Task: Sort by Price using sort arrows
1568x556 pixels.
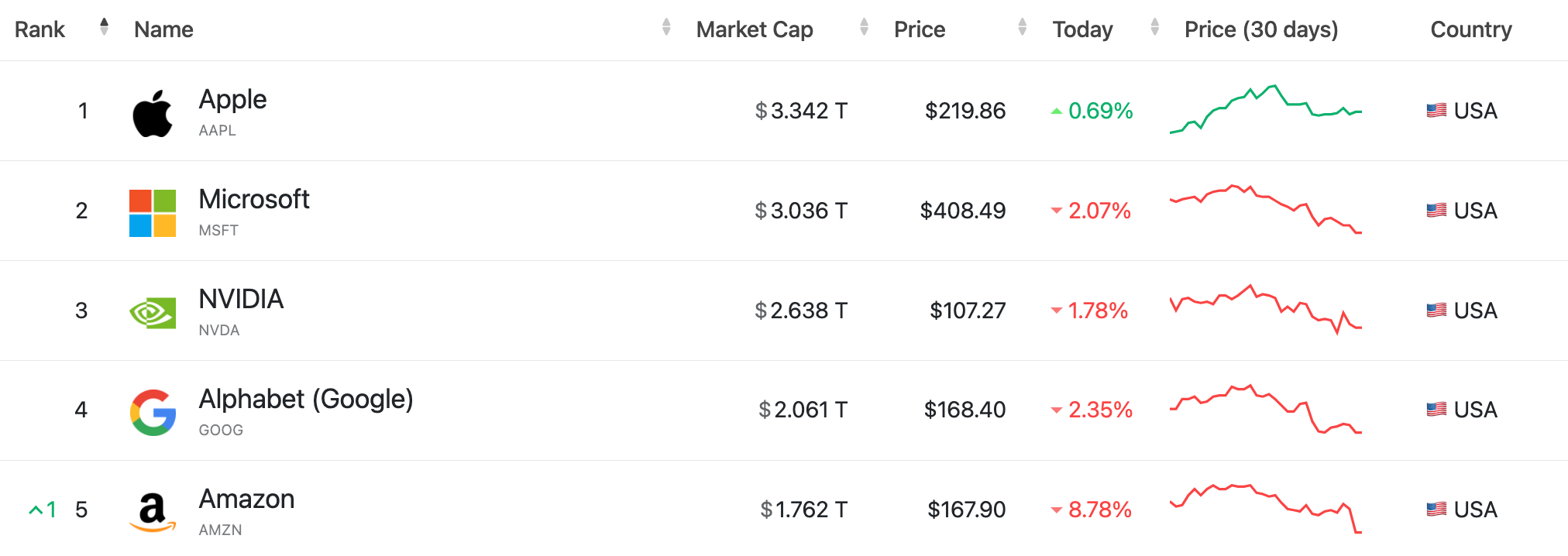Action: [x=1022, y=27]
